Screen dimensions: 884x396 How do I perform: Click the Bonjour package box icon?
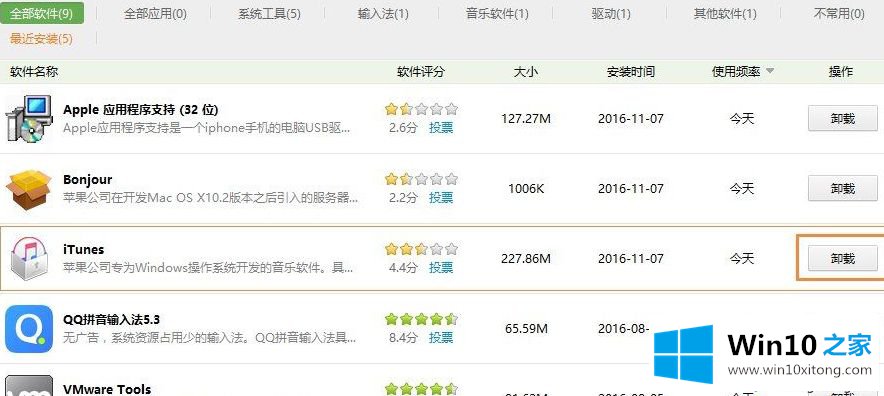point(29,189)
